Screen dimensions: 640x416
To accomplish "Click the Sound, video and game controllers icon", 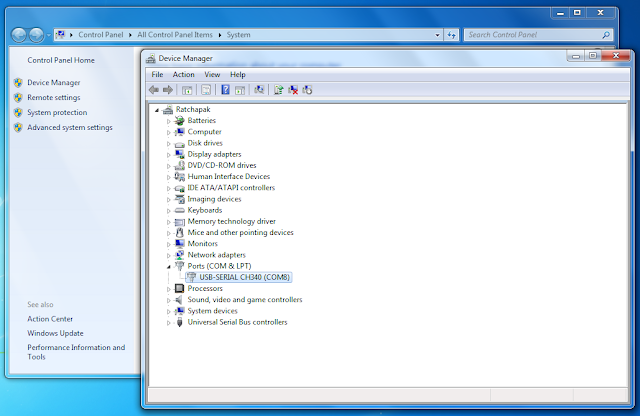I will (x=179, y=300).
